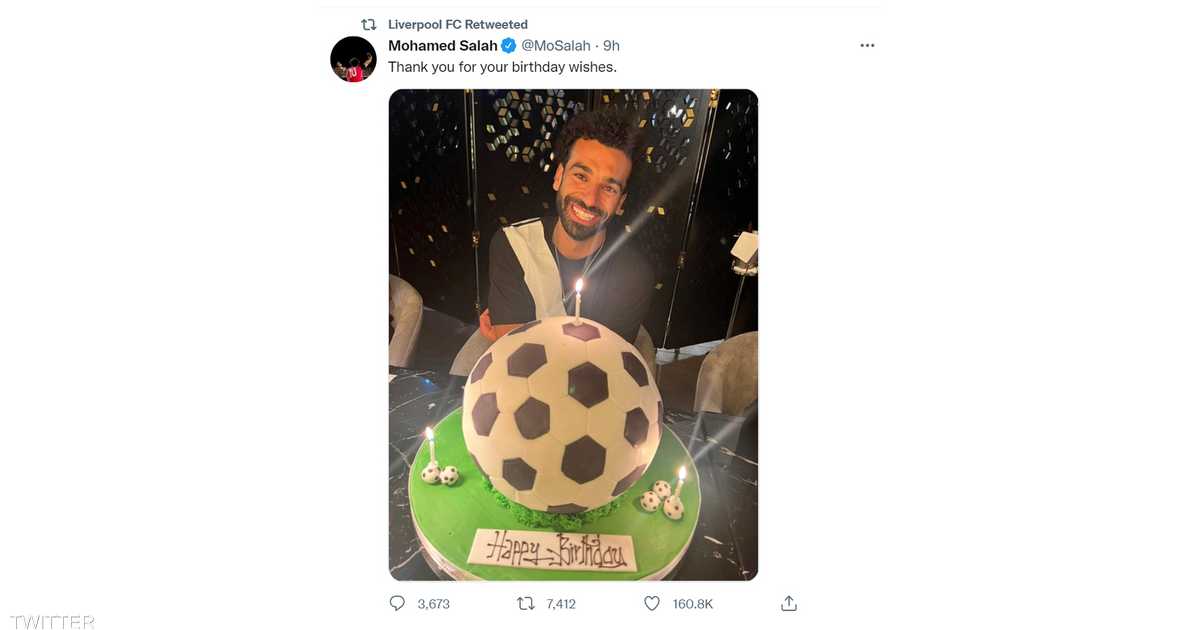Retweet using the arrows icon below photo
The image size is (1200, 630).
pyautogui.click(x=525, y=604)
